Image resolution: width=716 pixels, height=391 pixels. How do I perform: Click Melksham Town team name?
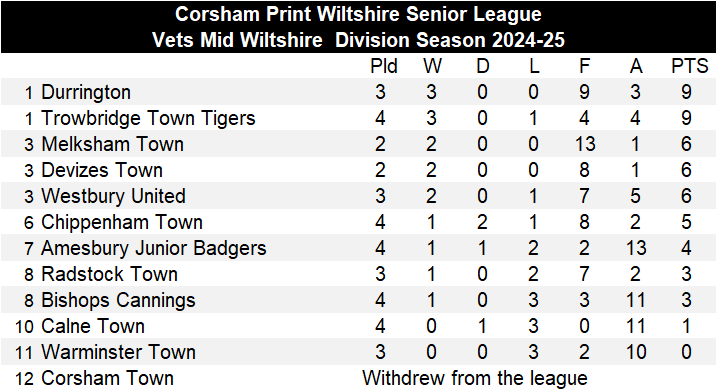click(112, 144)
